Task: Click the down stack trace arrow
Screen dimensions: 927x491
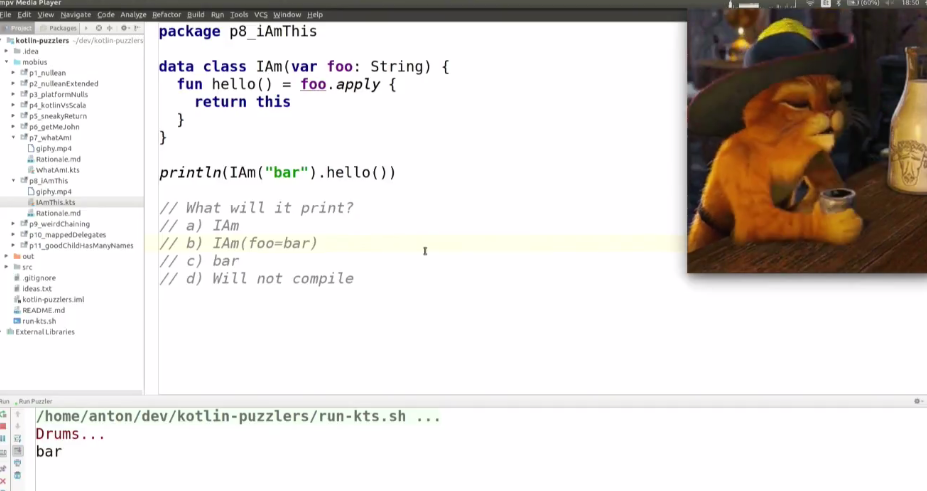Action: click(x=18, y=426)
